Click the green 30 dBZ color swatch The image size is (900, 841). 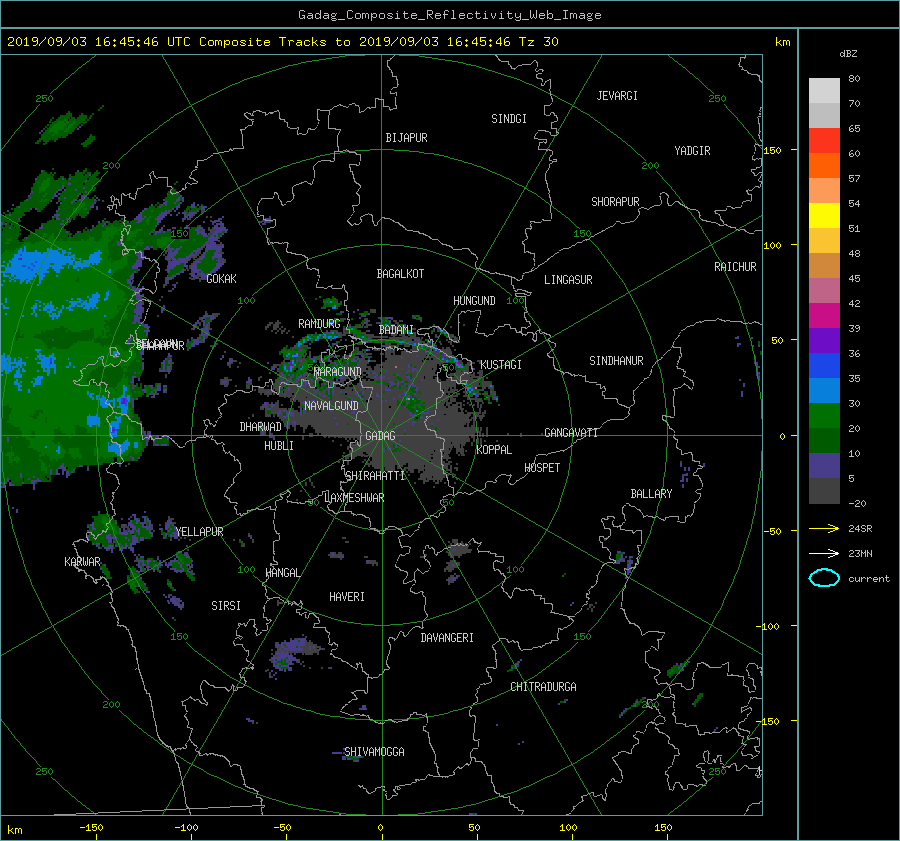(824, 415)
